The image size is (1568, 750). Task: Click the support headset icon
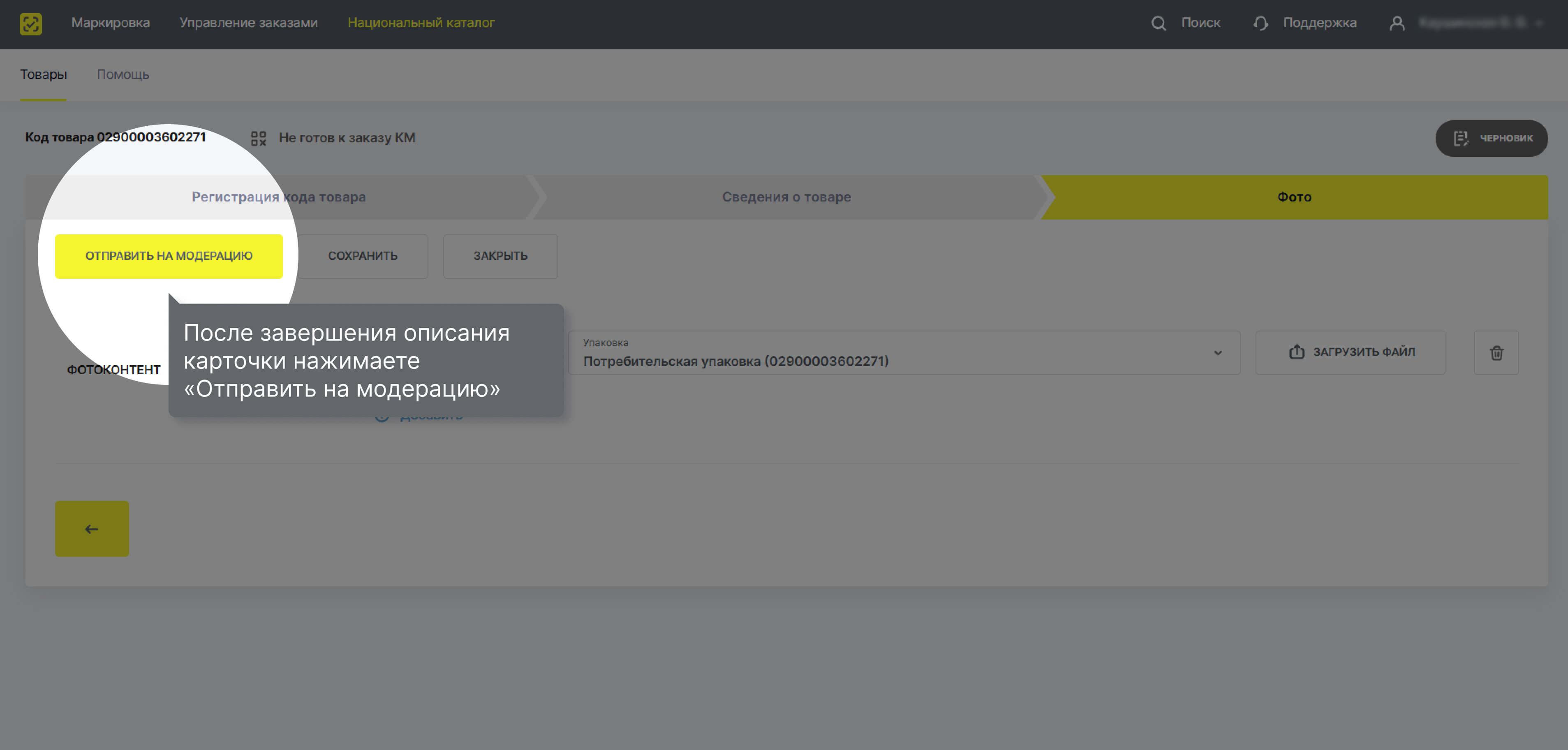[1260, 23]
